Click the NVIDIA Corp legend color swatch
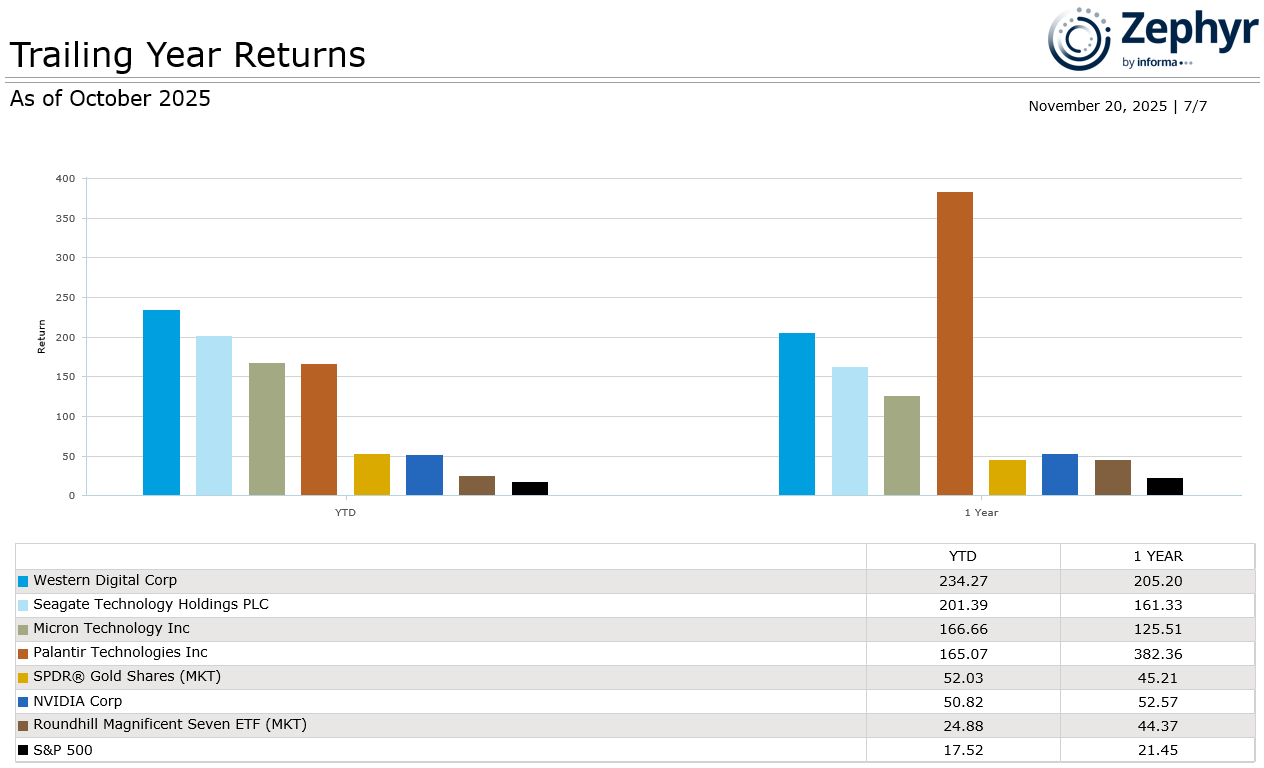The image size is (1264, 768). (23, 701)
